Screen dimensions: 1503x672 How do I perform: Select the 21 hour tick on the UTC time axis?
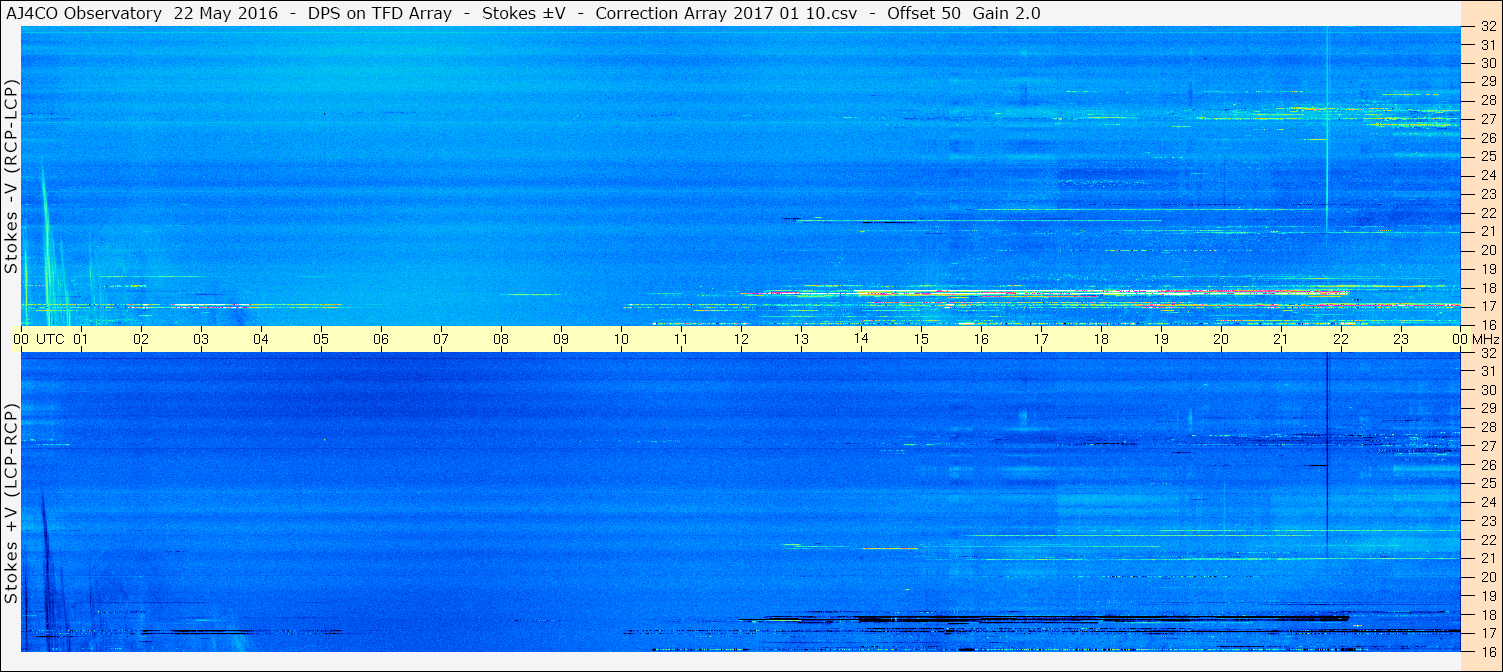[1281, 339]
